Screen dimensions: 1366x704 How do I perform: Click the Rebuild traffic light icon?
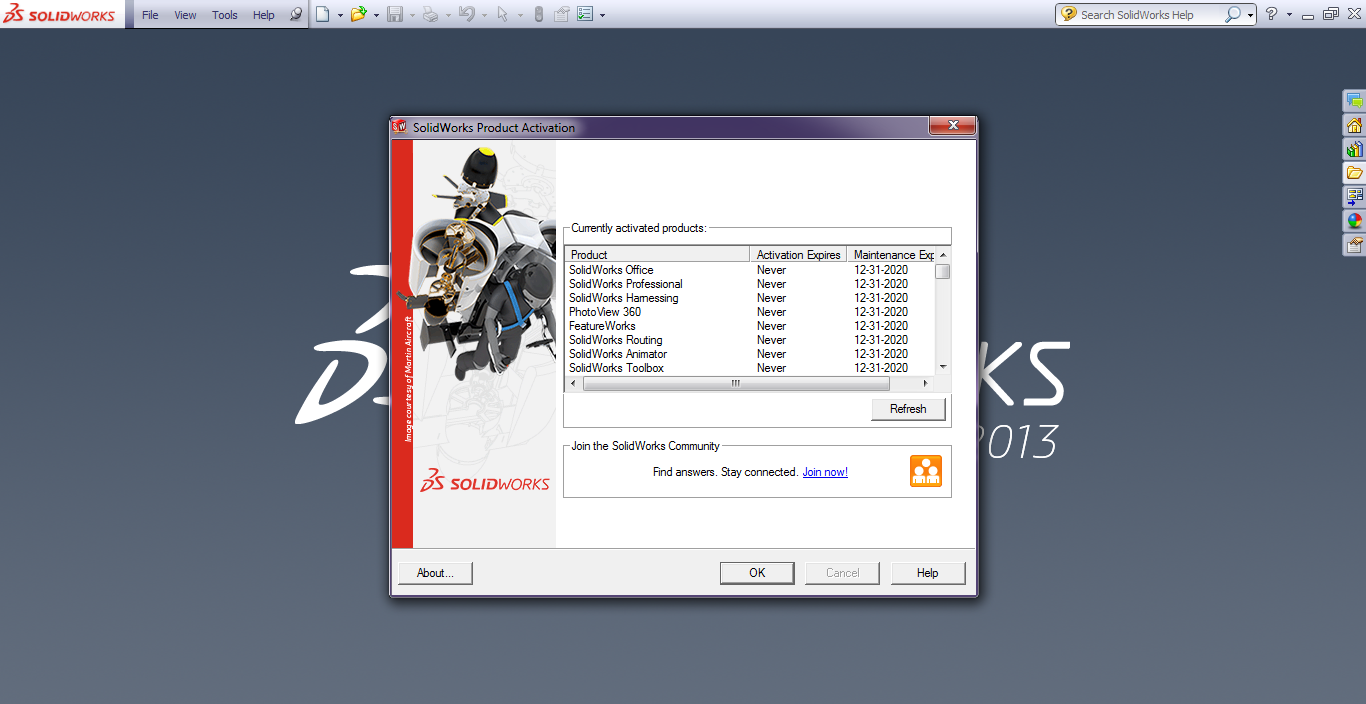(x=538, y=14)
